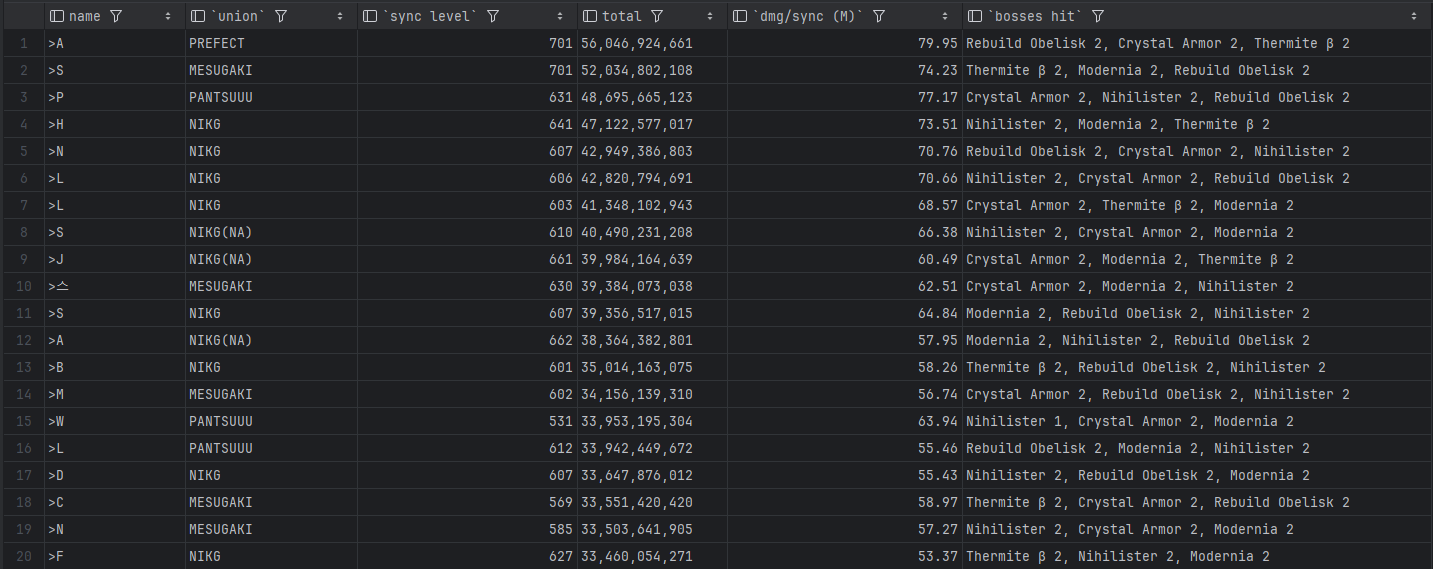Image resolution: width=1433 pixels, height=569 pixels.
Task: Select the name cell >C
Action: click(115, 503)
